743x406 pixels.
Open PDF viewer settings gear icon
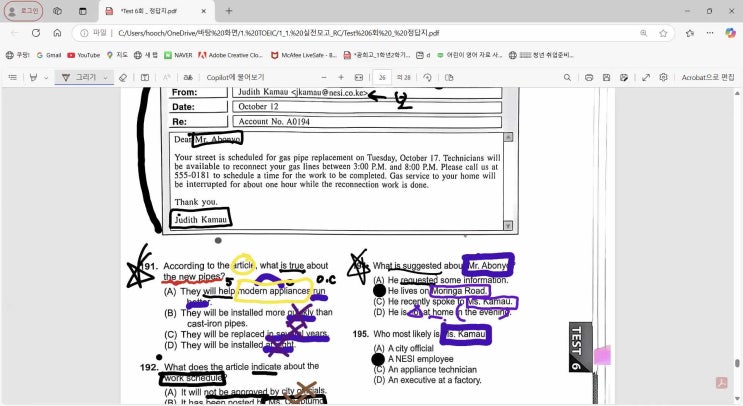pos(663,77)
